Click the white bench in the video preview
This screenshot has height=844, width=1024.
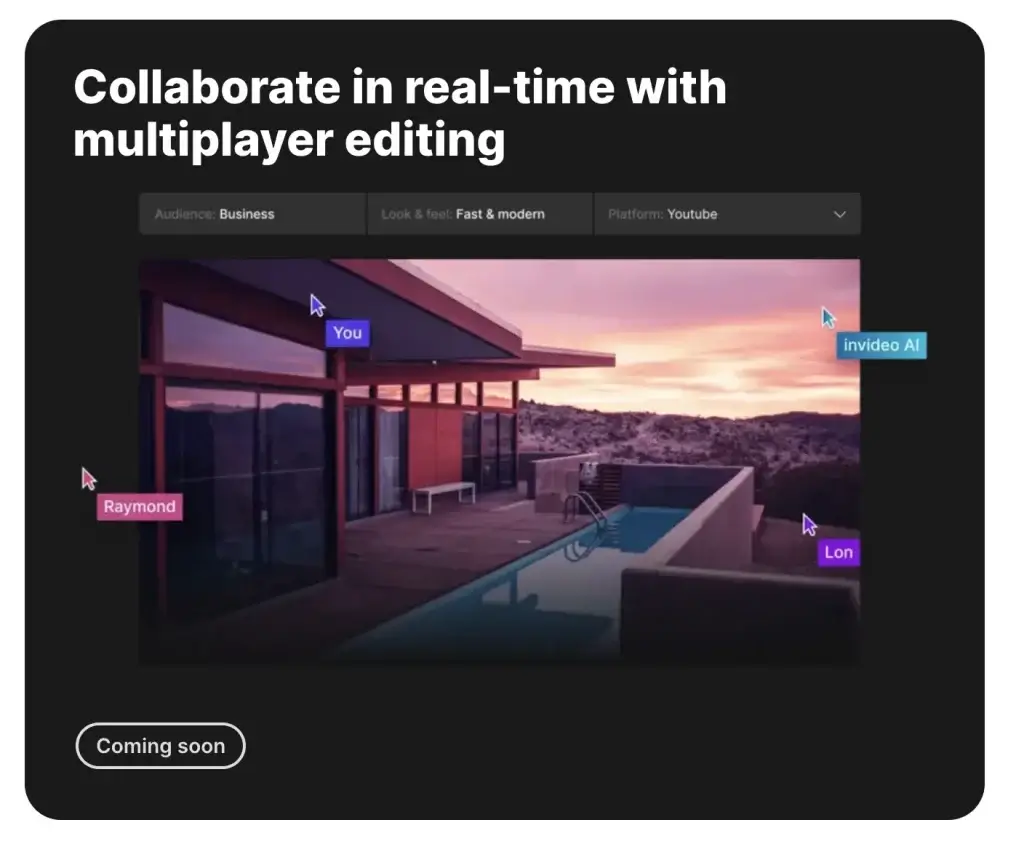[443, 492]
